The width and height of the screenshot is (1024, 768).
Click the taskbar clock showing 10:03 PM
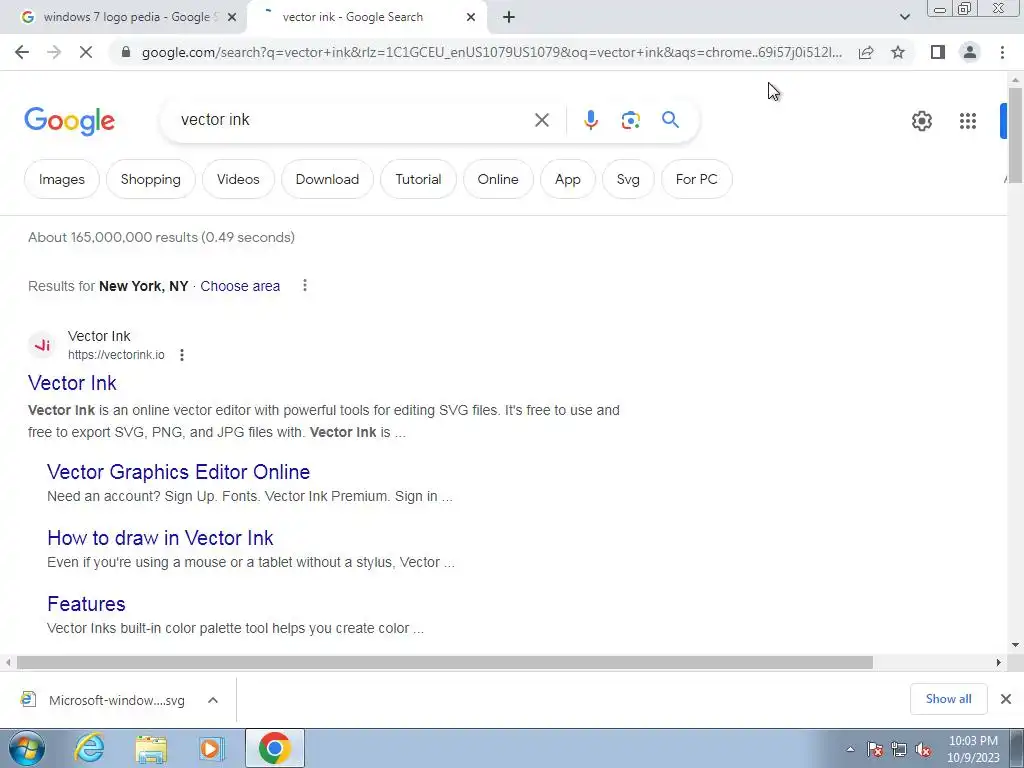973,749
